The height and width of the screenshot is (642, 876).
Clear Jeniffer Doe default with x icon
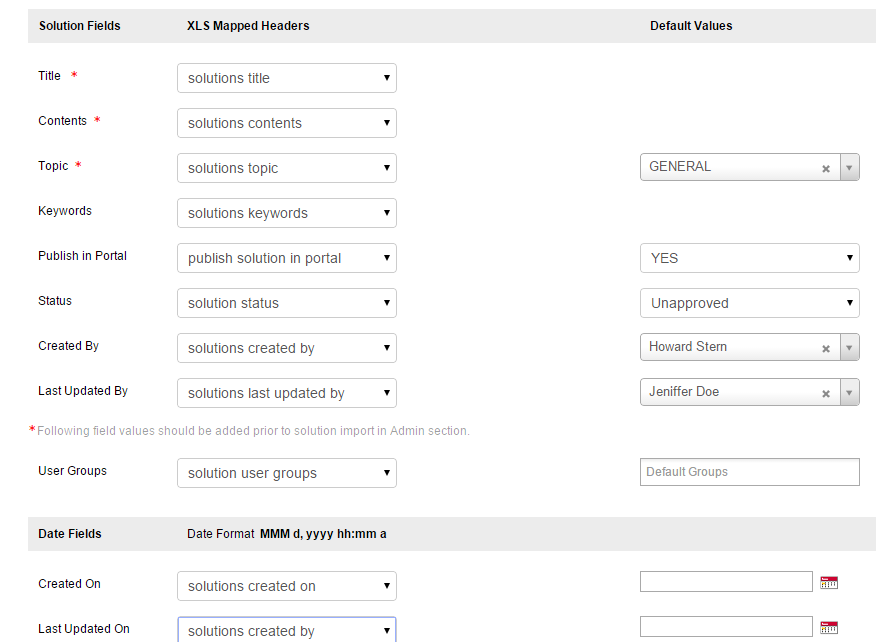[826, 394]
